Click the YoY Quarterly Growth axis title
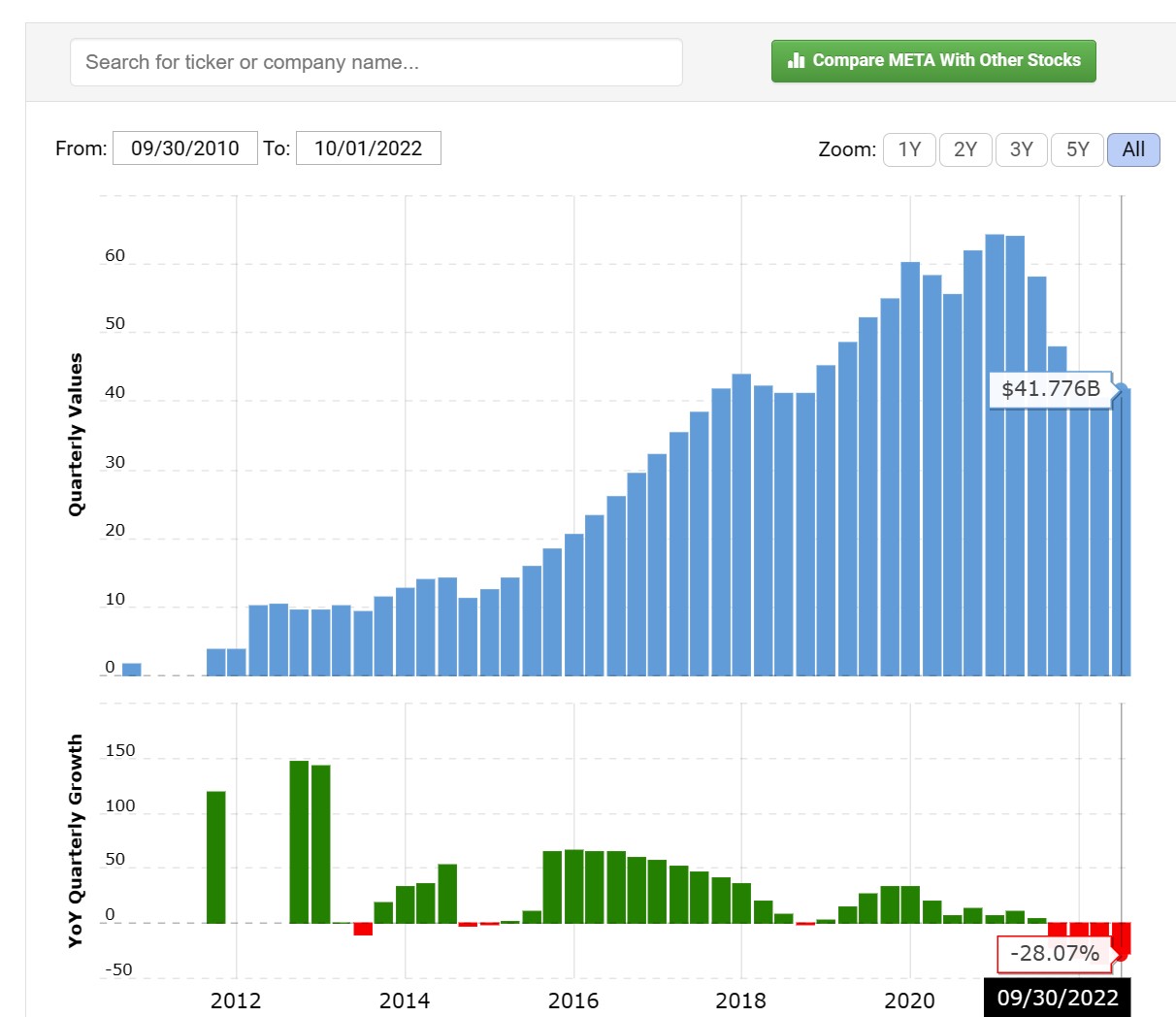 pyautogui.click(x=76, y=840)
